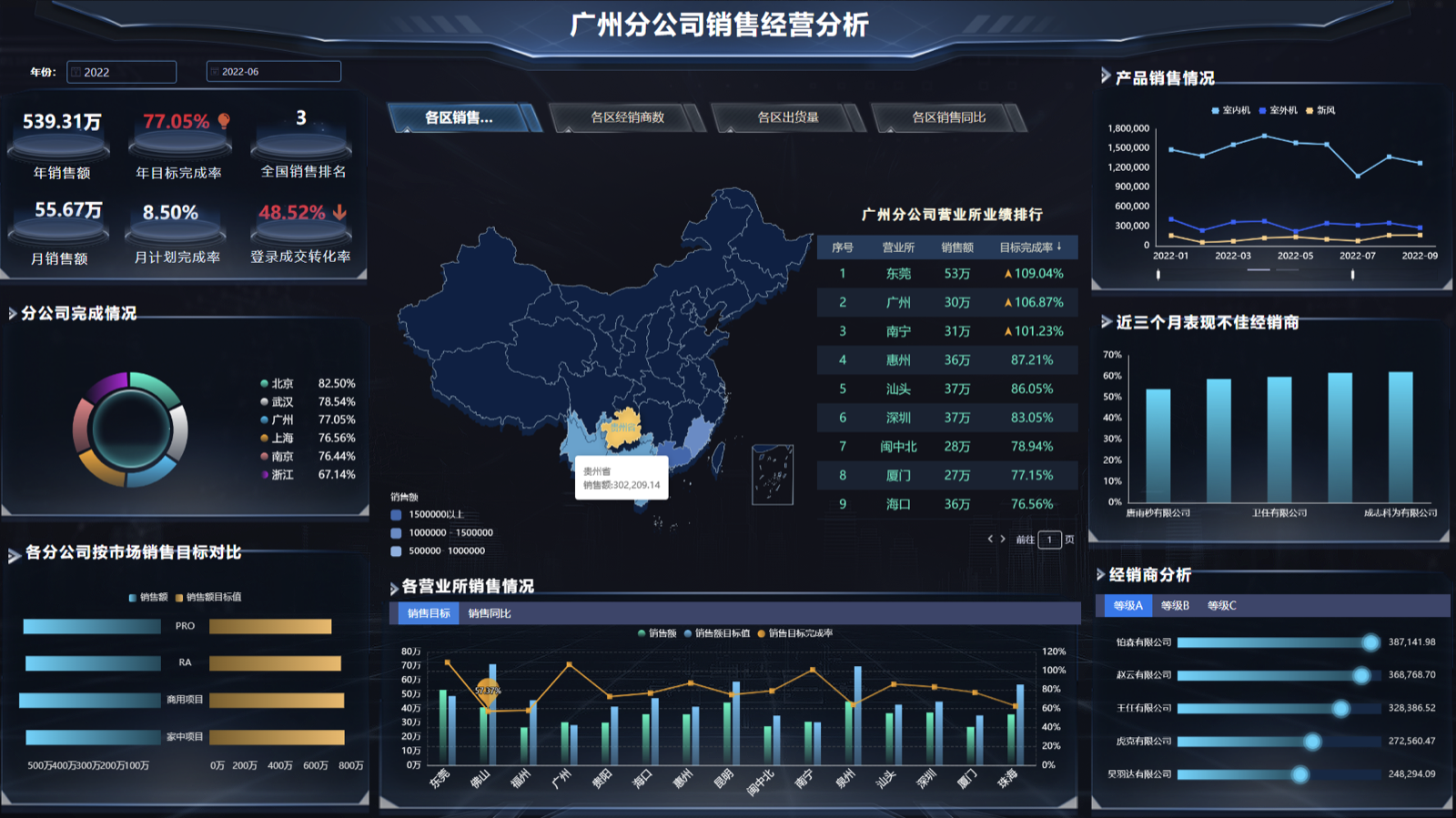The height and width of the screenshot is (818, 1456).
Task: Click the orange up triangle beside 109.04%
Action: click(1007, 274)
